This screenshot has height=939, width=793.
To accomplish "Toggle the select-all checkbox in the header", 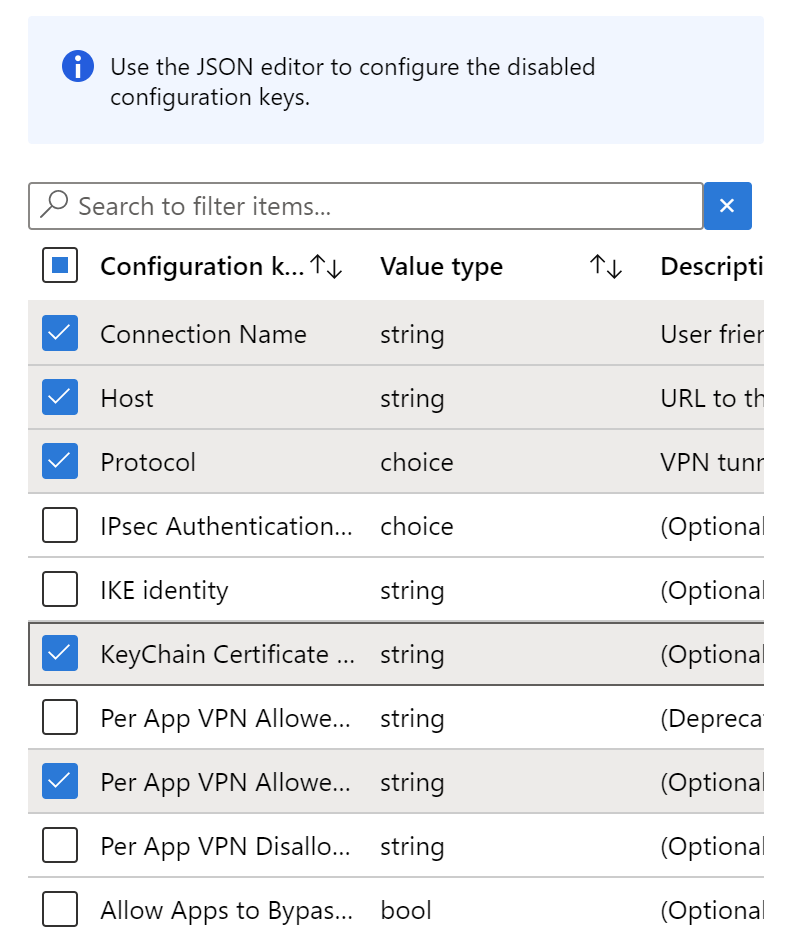I will [60, 264].
